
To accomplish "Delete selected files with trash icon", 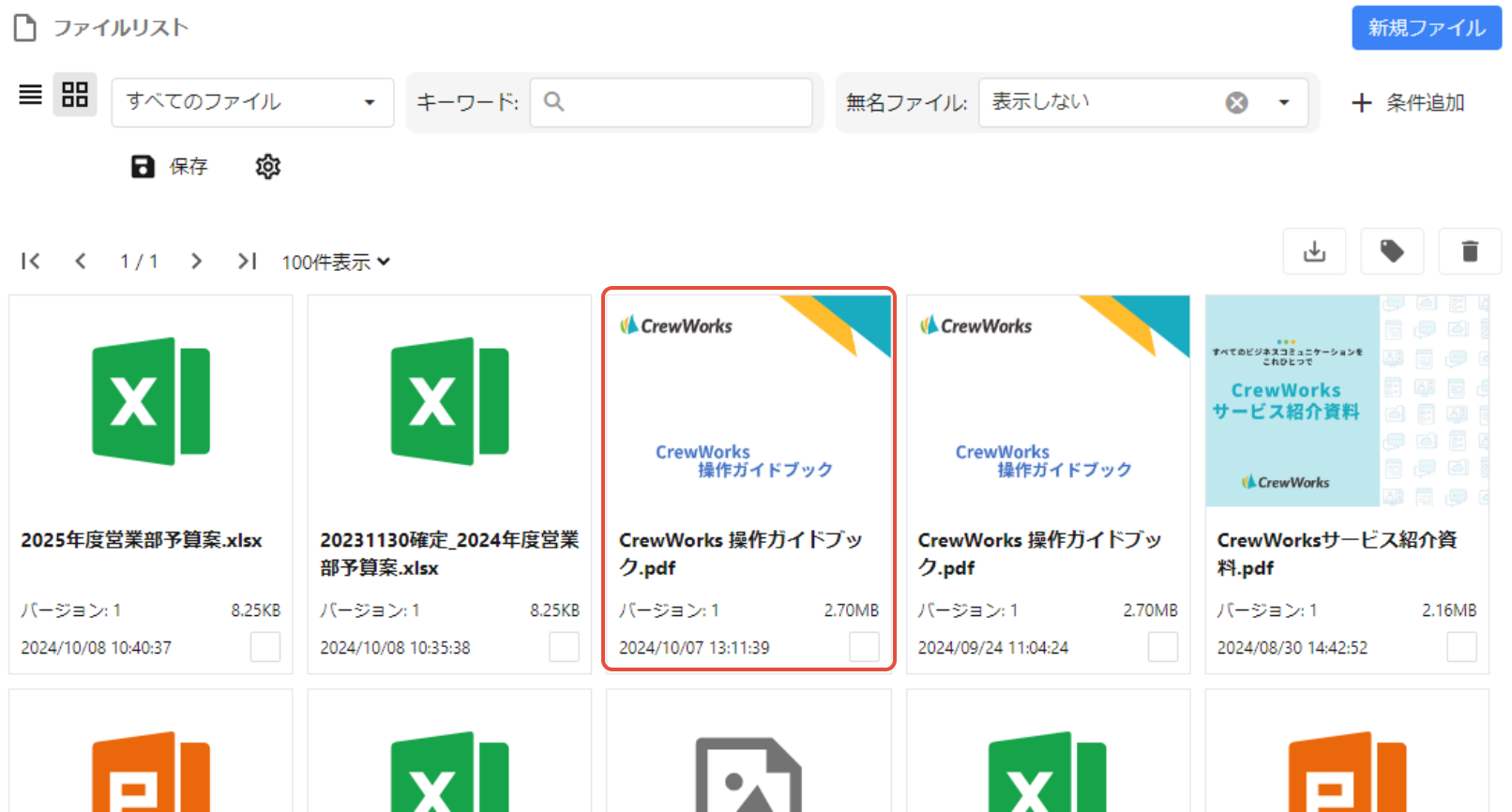I will click(1470, 251).
